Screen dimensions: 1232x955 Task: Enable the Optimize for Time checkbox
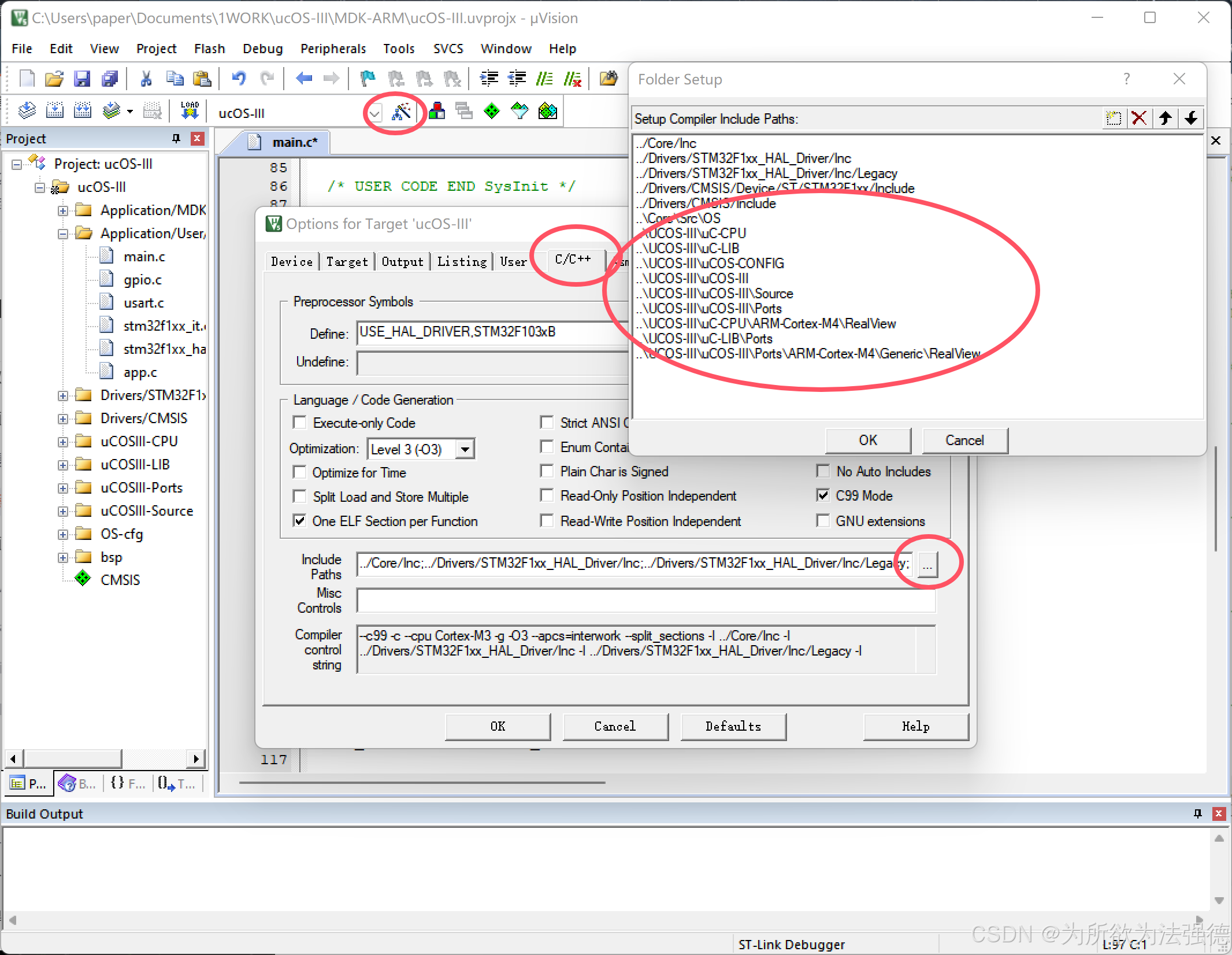[x=299, y=472]
